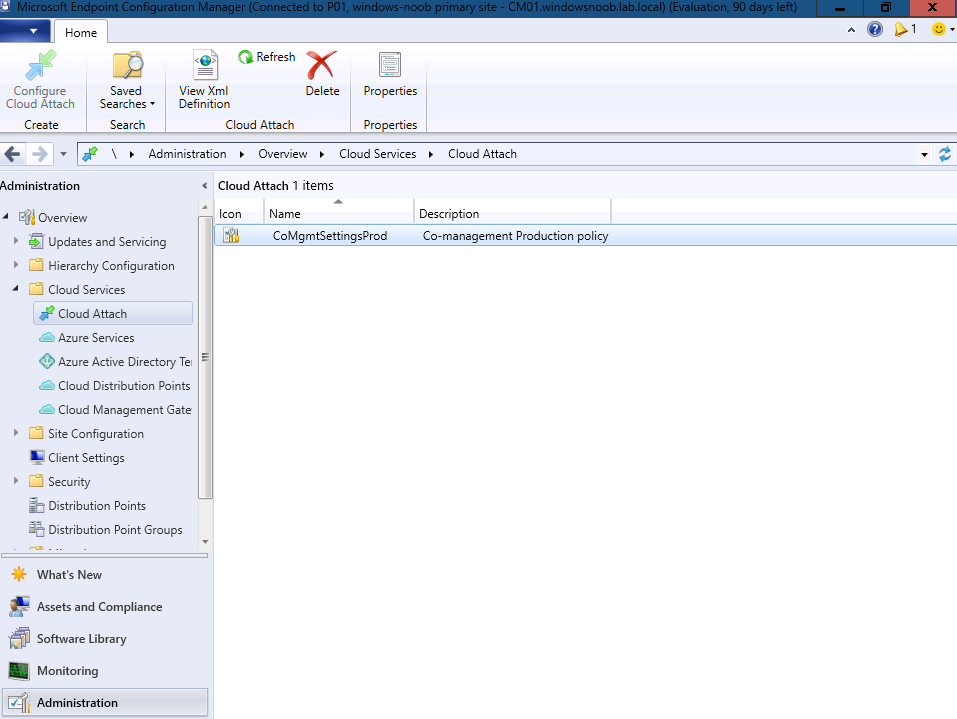The height and width of the screenshot is (719, 957).
Task: Open the navigation history dropdown arrow
Action: [63, 154]
